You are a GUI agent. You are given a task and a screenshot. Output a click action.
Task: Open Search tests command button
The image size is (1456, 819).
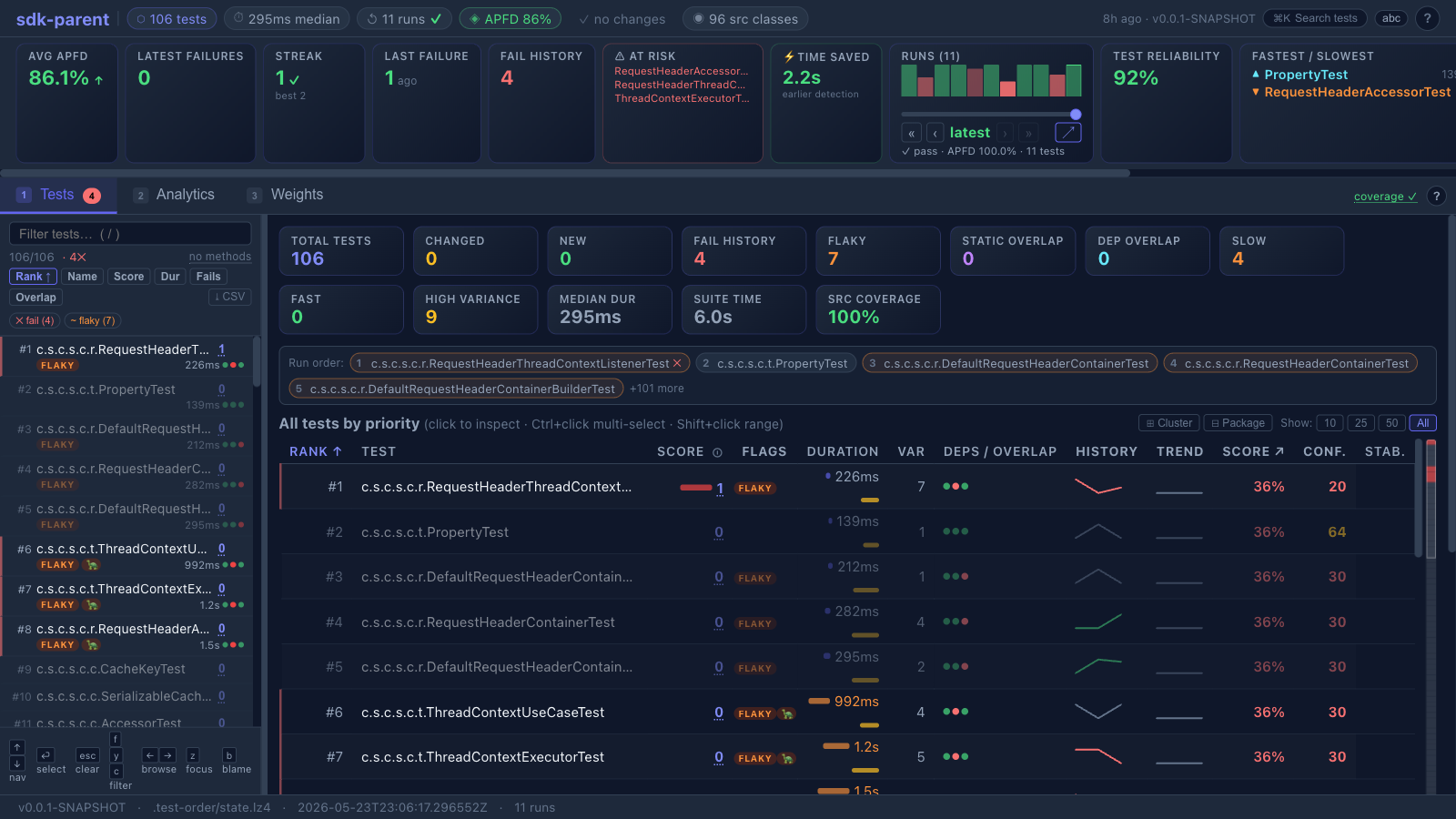1315,18
